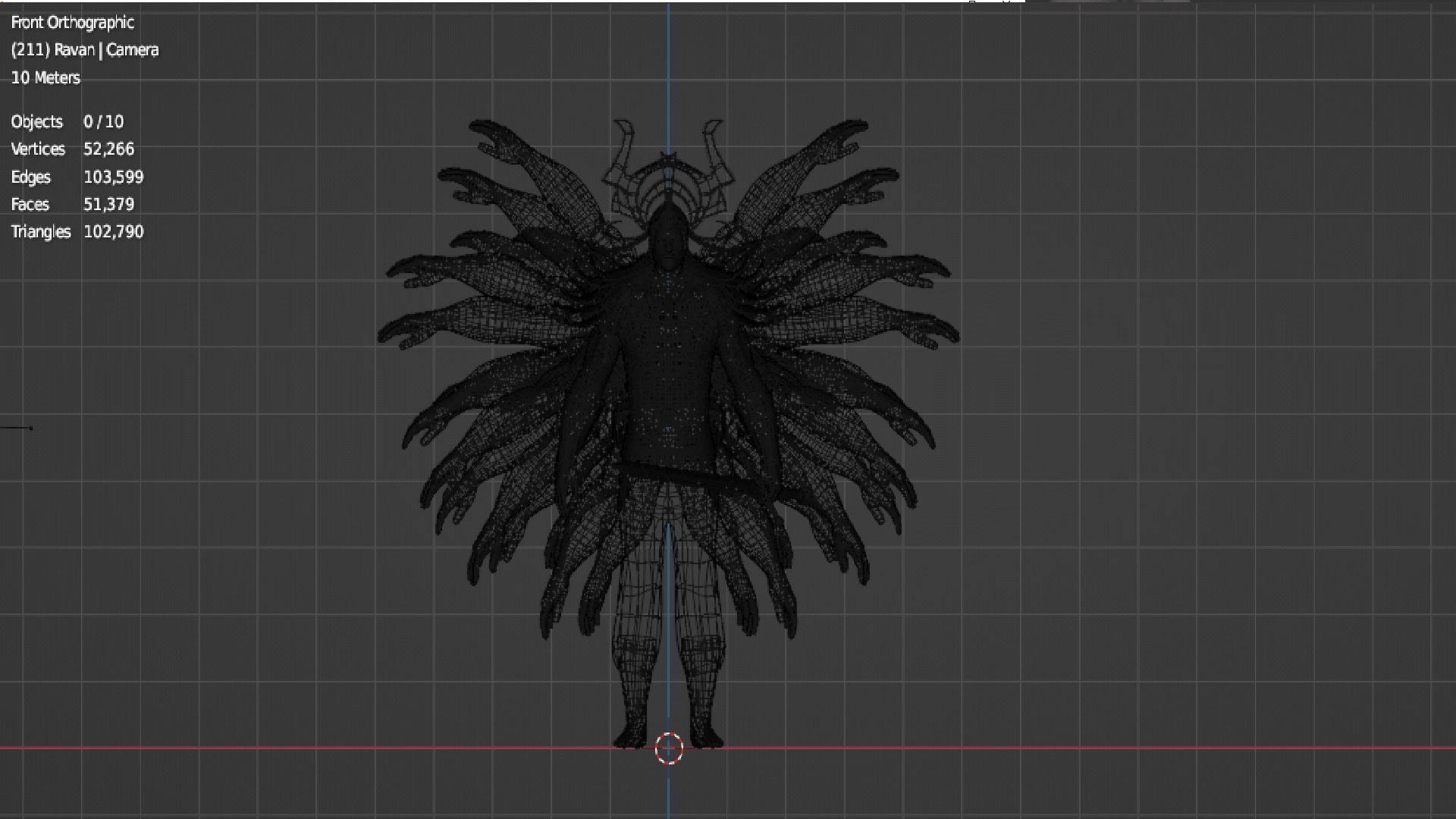Click the Front Orthographic view label
1456x819 pixels.
73,23
